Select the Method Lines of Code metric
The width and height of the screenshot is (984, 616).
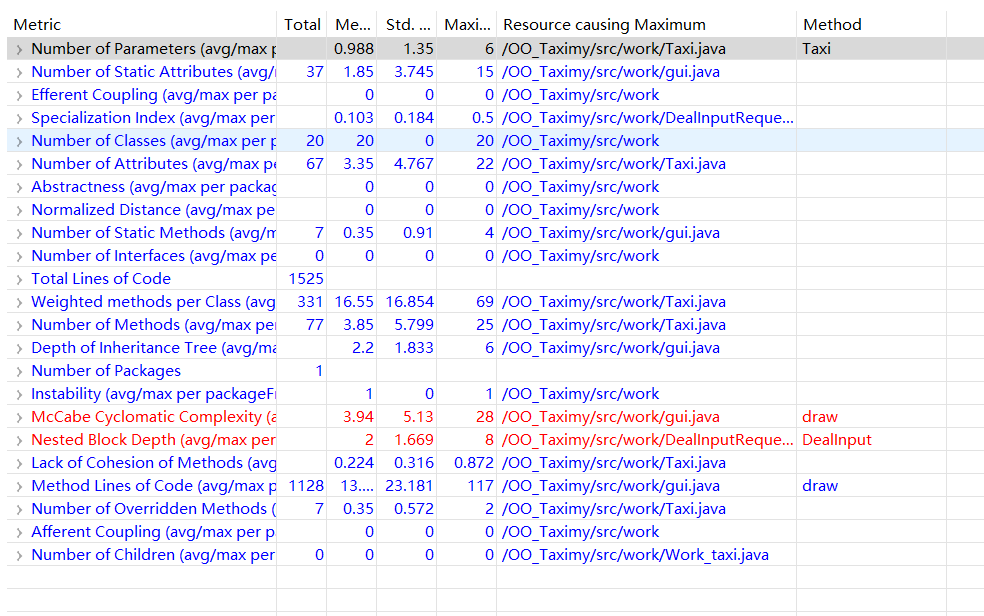click(x=152, y=486)
